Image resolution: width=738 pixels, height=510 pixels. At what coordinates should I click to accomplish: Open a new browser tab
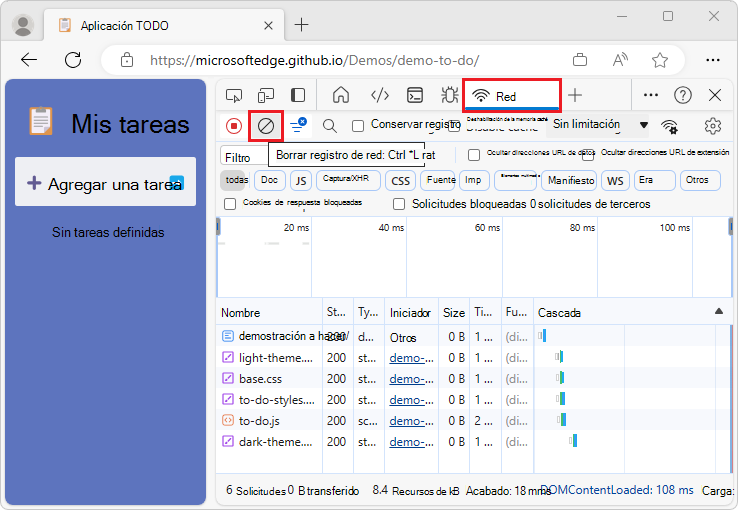coord(301,24)
